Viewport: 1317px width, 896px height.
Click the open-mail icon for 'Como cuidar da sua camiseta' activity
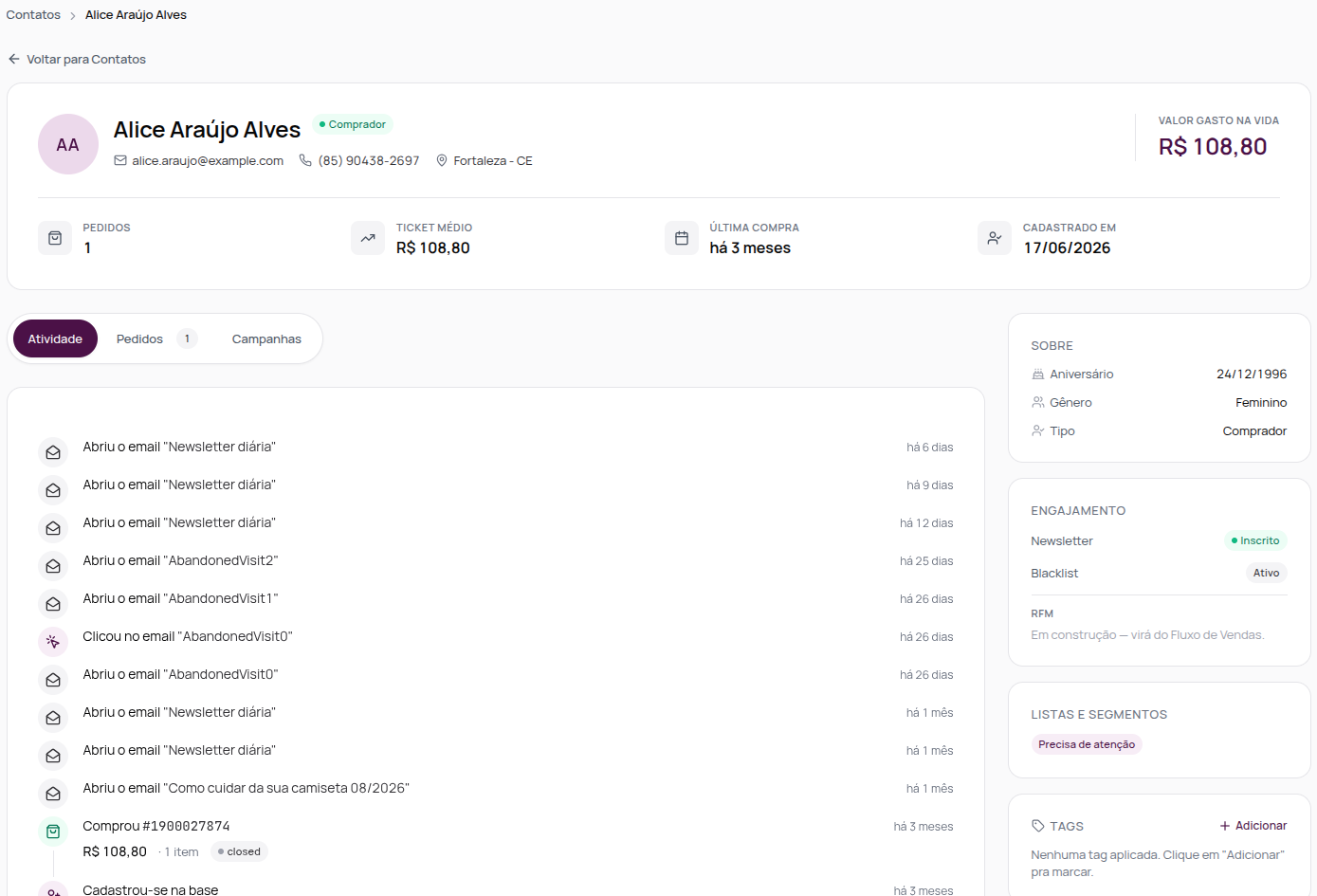[53, 794]
